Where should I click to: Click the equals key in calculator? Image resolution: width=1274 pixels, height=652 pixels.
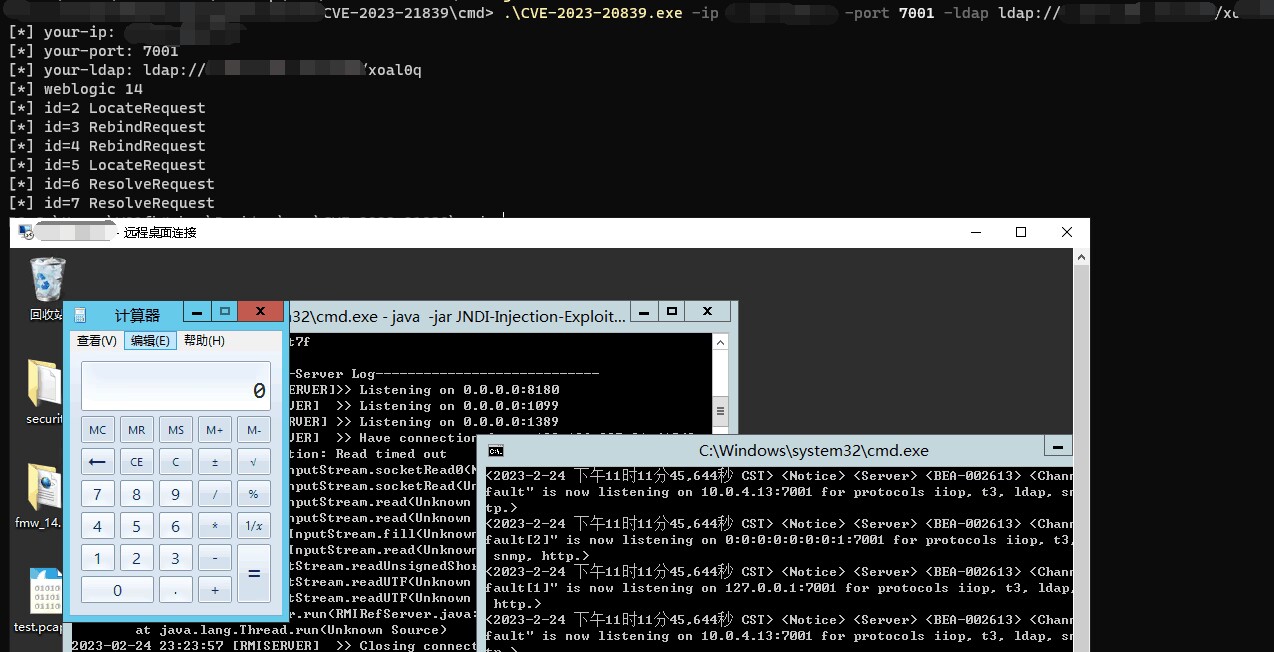point(254,574)
